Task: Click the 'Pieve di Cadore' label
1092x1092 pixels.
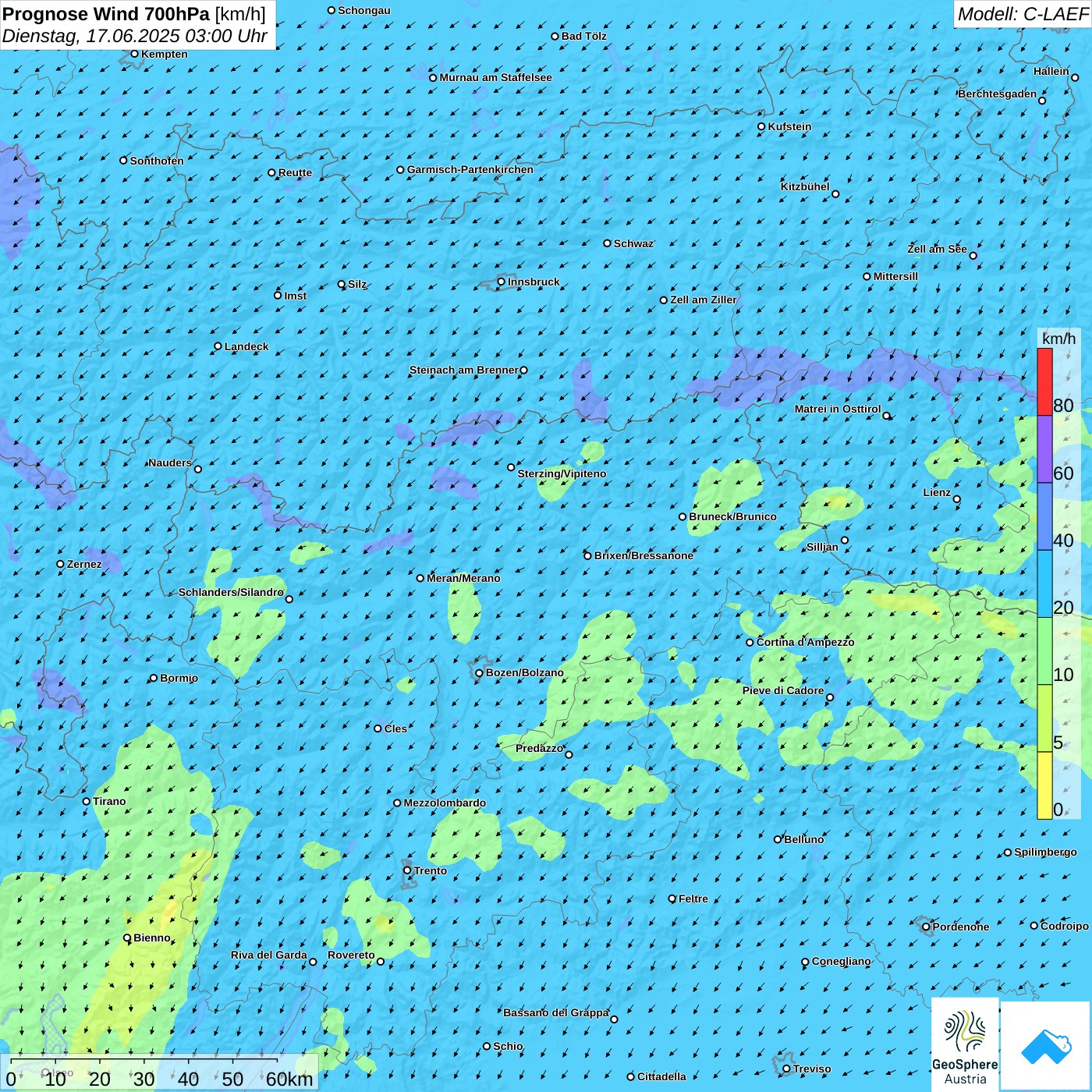Action: pyautogui.click(x=783, y=690)
